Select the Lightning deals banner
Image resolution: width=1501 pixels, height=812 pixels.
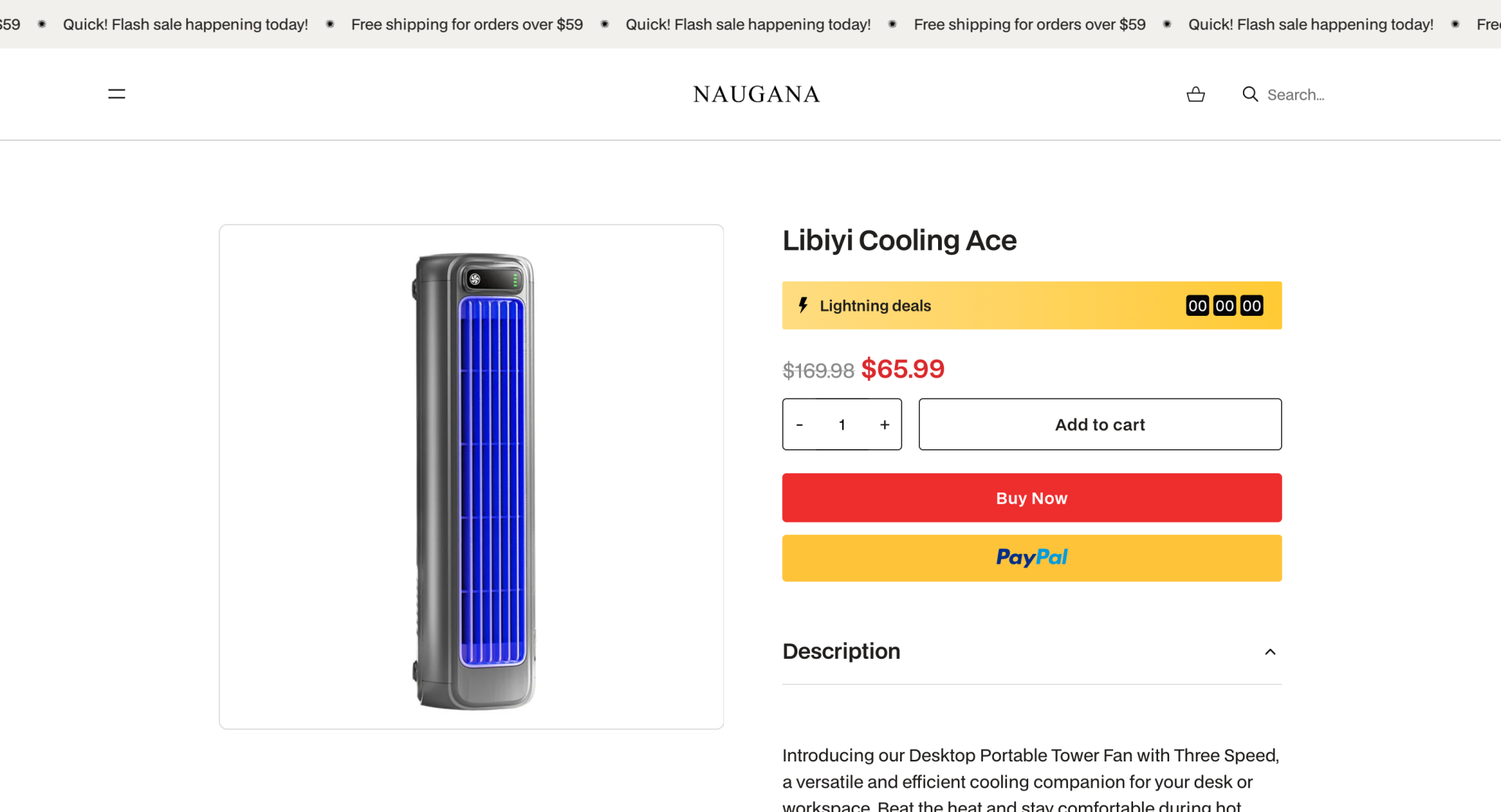click(1031, 306)
